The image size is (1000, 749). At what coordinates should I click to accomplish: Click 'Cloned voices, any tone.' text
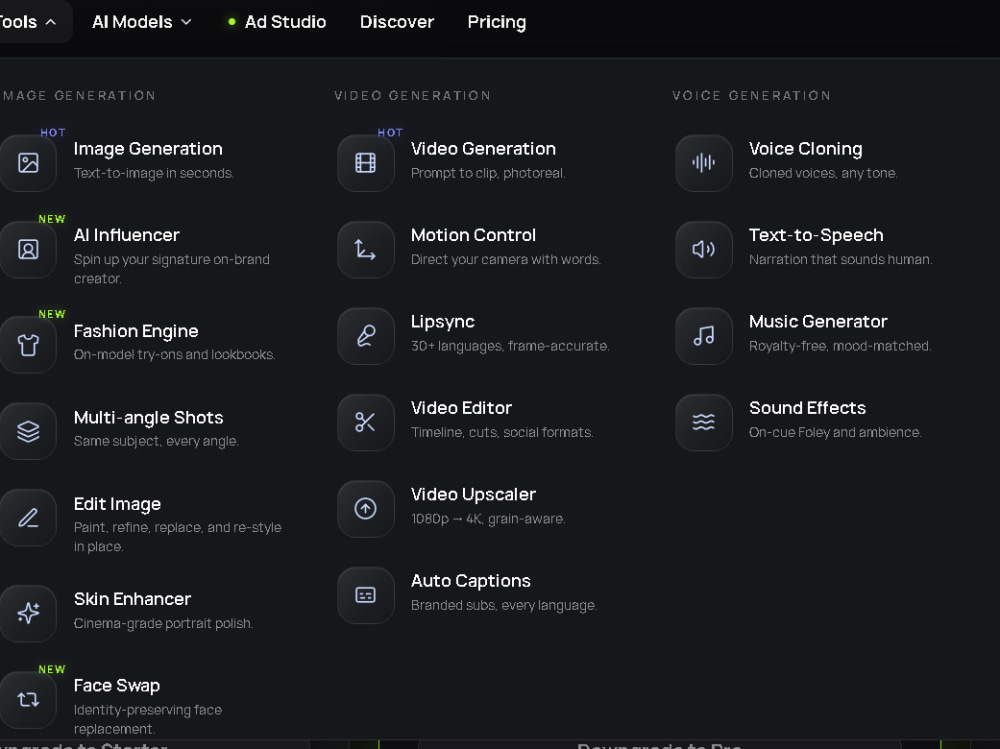tap(823, 173)
